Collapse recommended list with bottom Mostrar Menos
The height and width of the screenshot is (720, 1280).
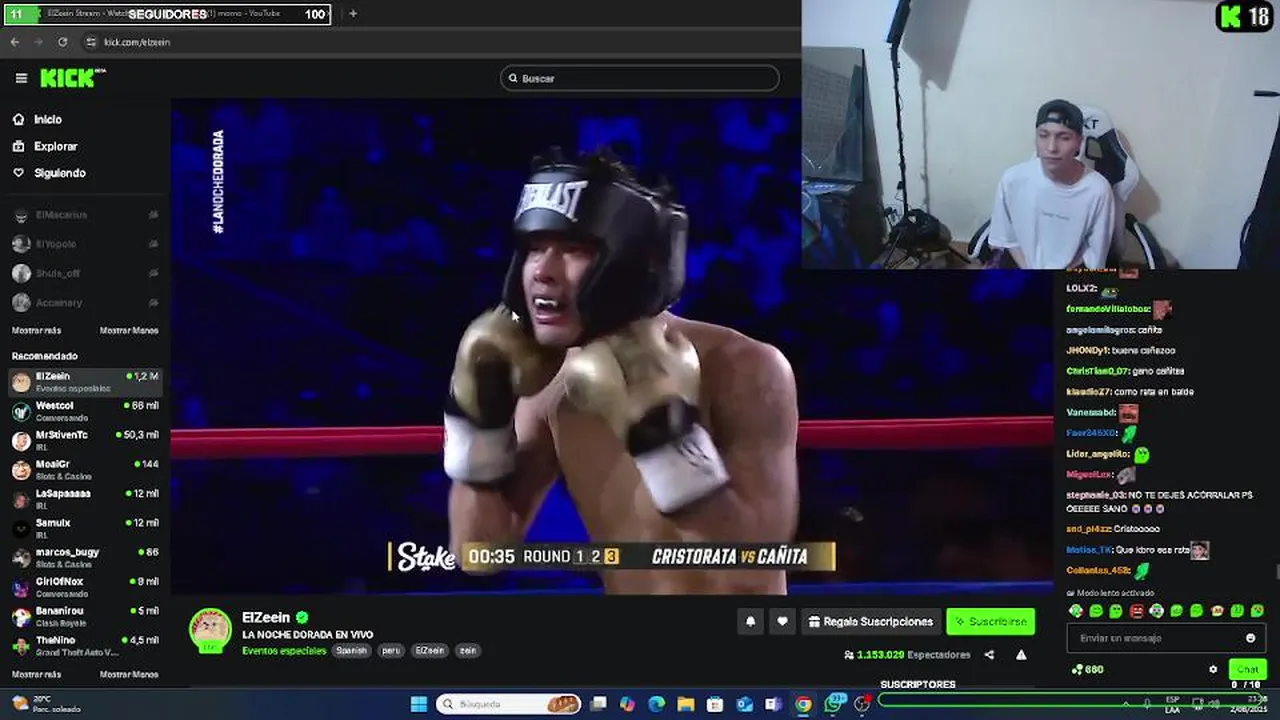pyautogui.click(x=129, y=674)
